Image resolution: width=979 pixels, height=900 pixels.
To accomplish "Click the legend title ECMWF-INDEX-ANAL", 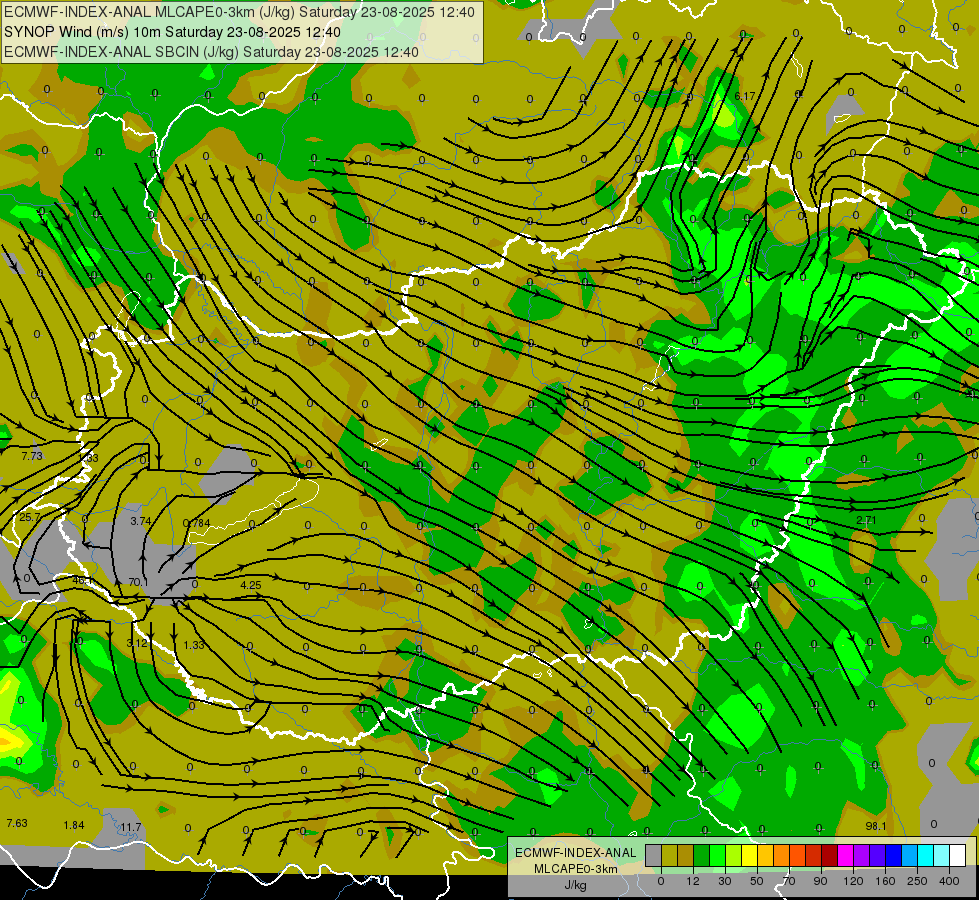I will pos(575,853).
